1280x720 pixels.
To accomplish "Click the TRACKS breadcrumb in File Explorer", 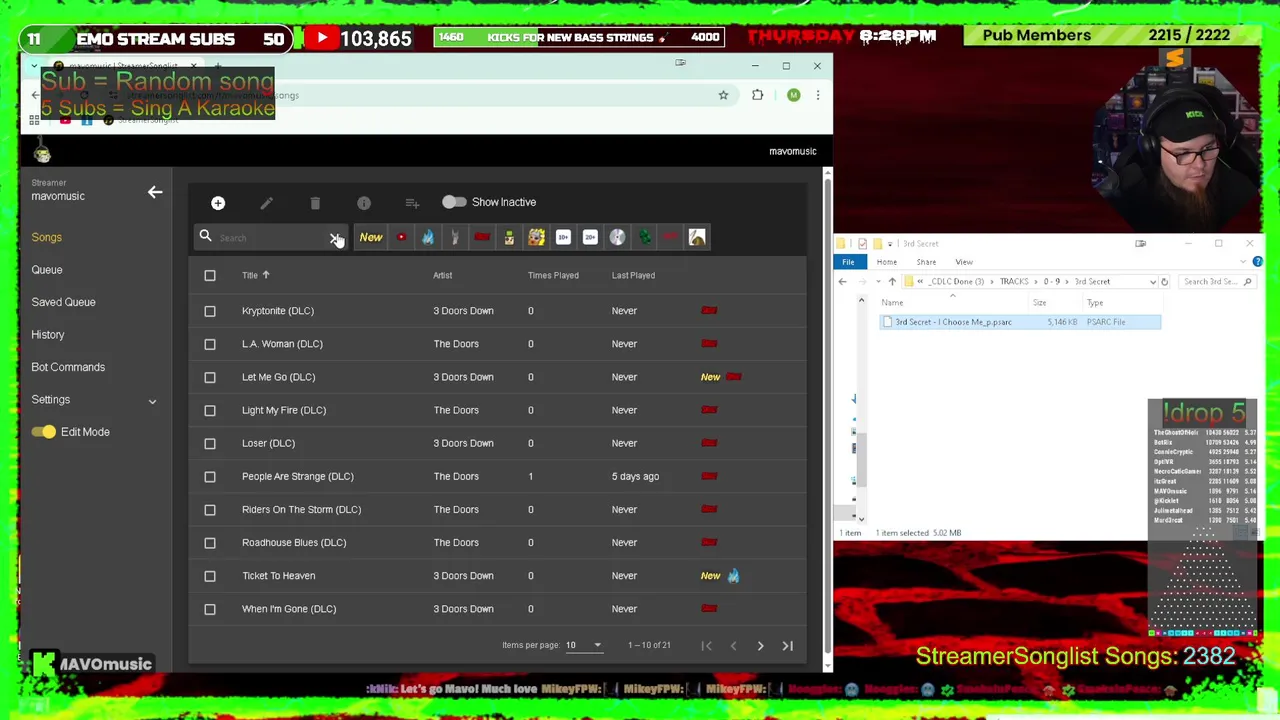I will pos(1013,282).
